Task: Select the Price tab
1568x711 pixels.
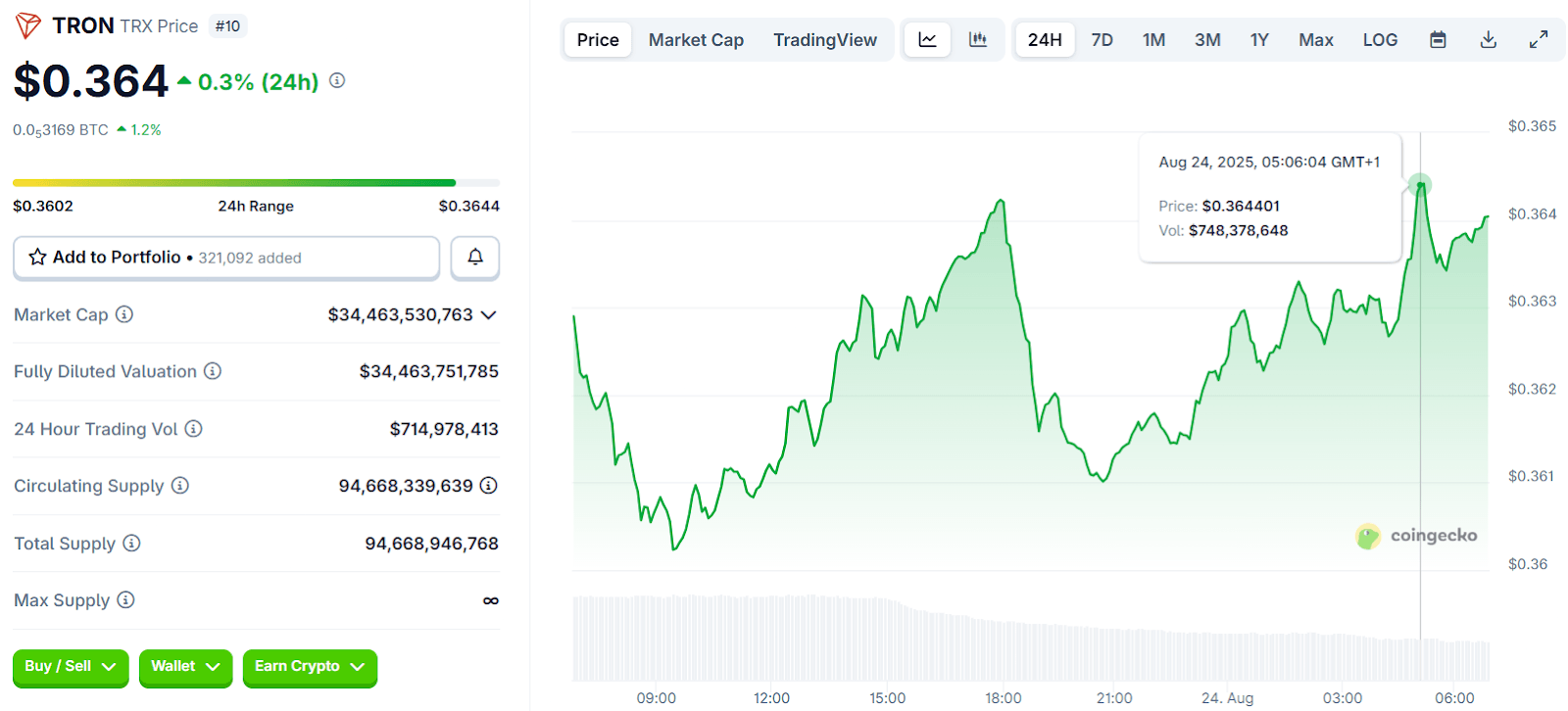Action: coord(598,40)
